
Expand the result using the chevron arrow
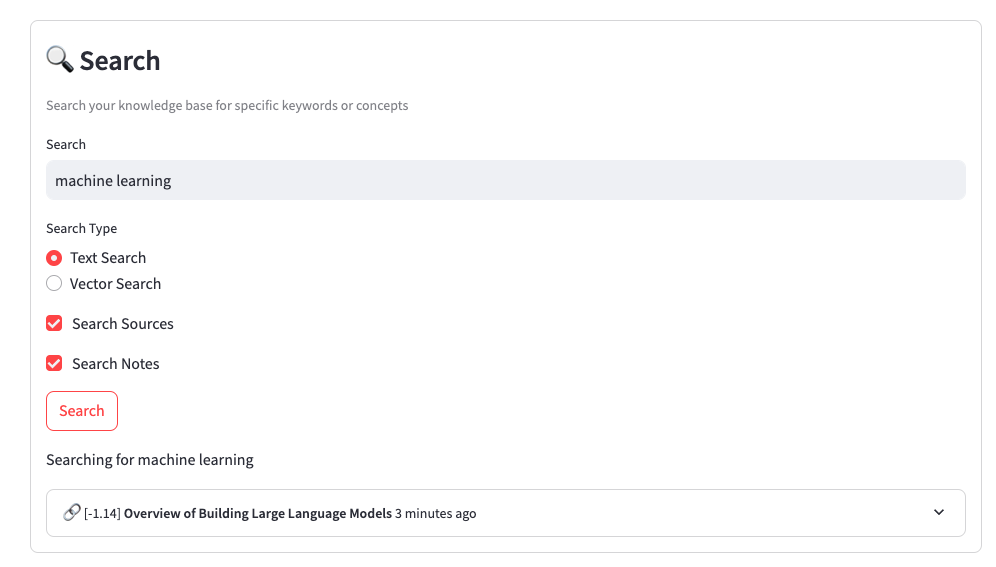(x=938, y=513)
